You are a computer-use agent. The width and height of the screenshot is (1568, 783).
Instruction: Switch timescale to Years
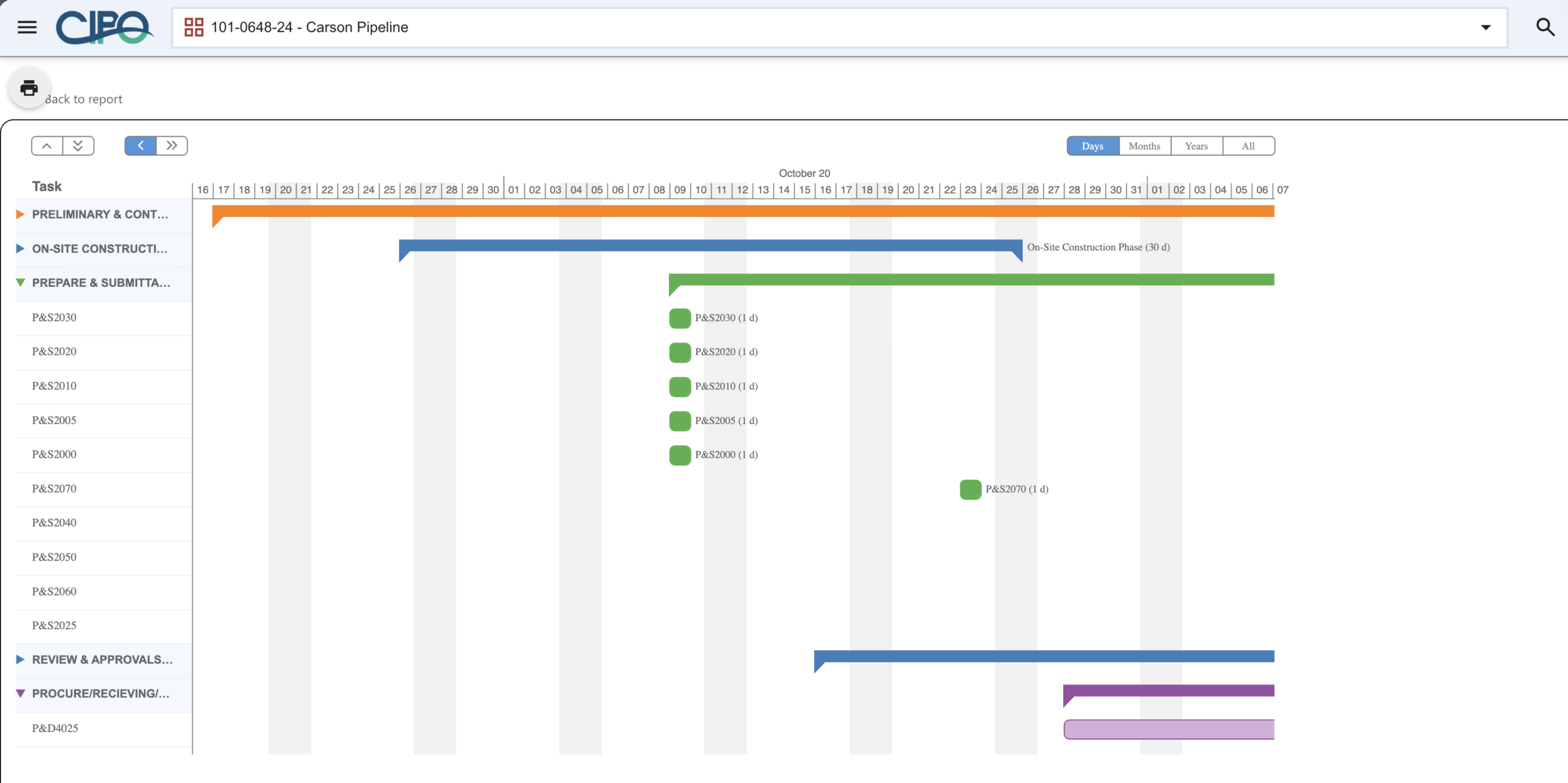1195,145
